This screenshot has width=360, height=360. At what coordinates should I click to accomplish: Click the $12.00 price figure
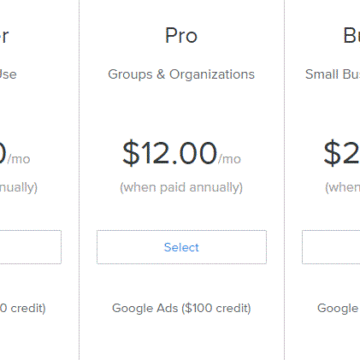pyautogui.click(x=170, y=154)
